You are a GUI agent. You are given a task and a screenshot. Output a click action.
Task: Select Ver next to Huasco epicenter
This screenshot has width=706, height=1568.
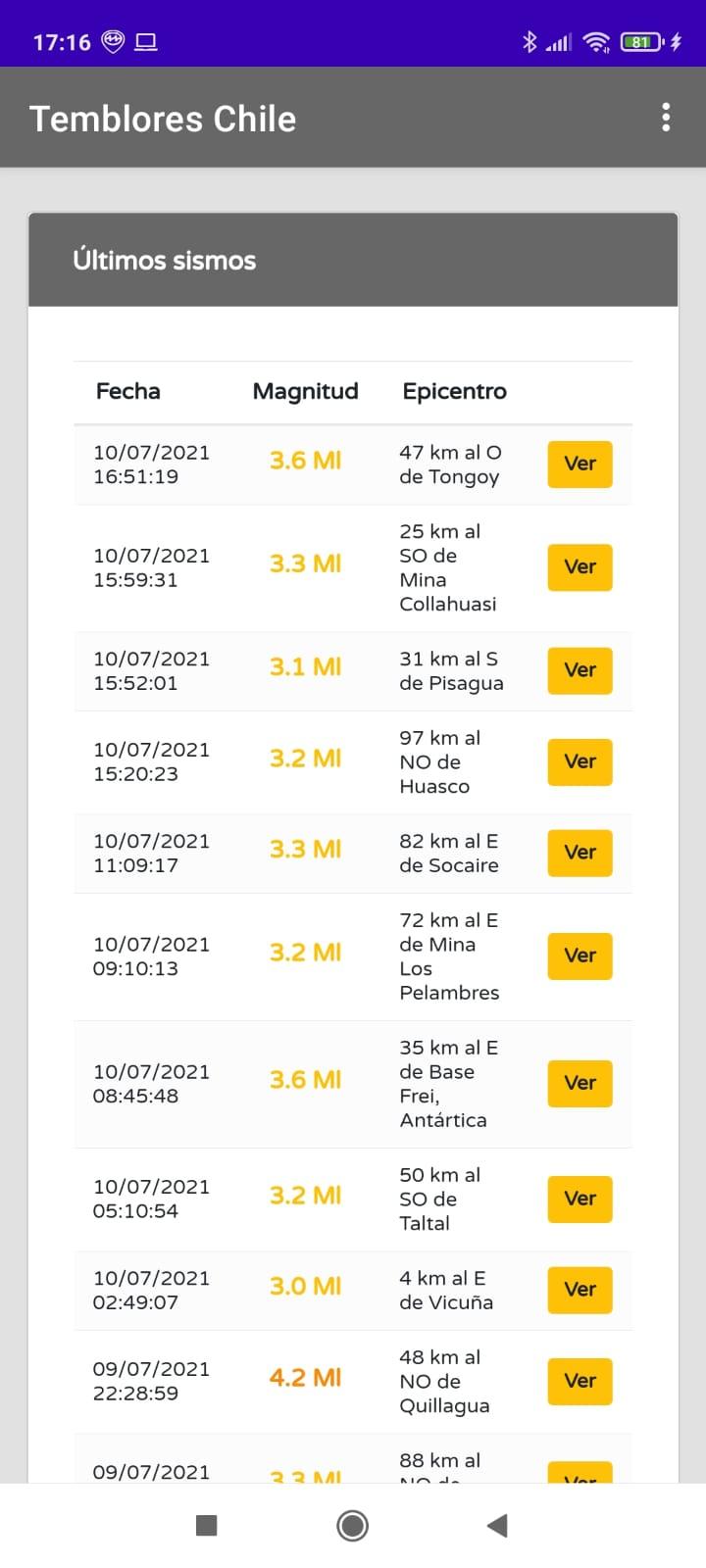[x=580, y=762]
